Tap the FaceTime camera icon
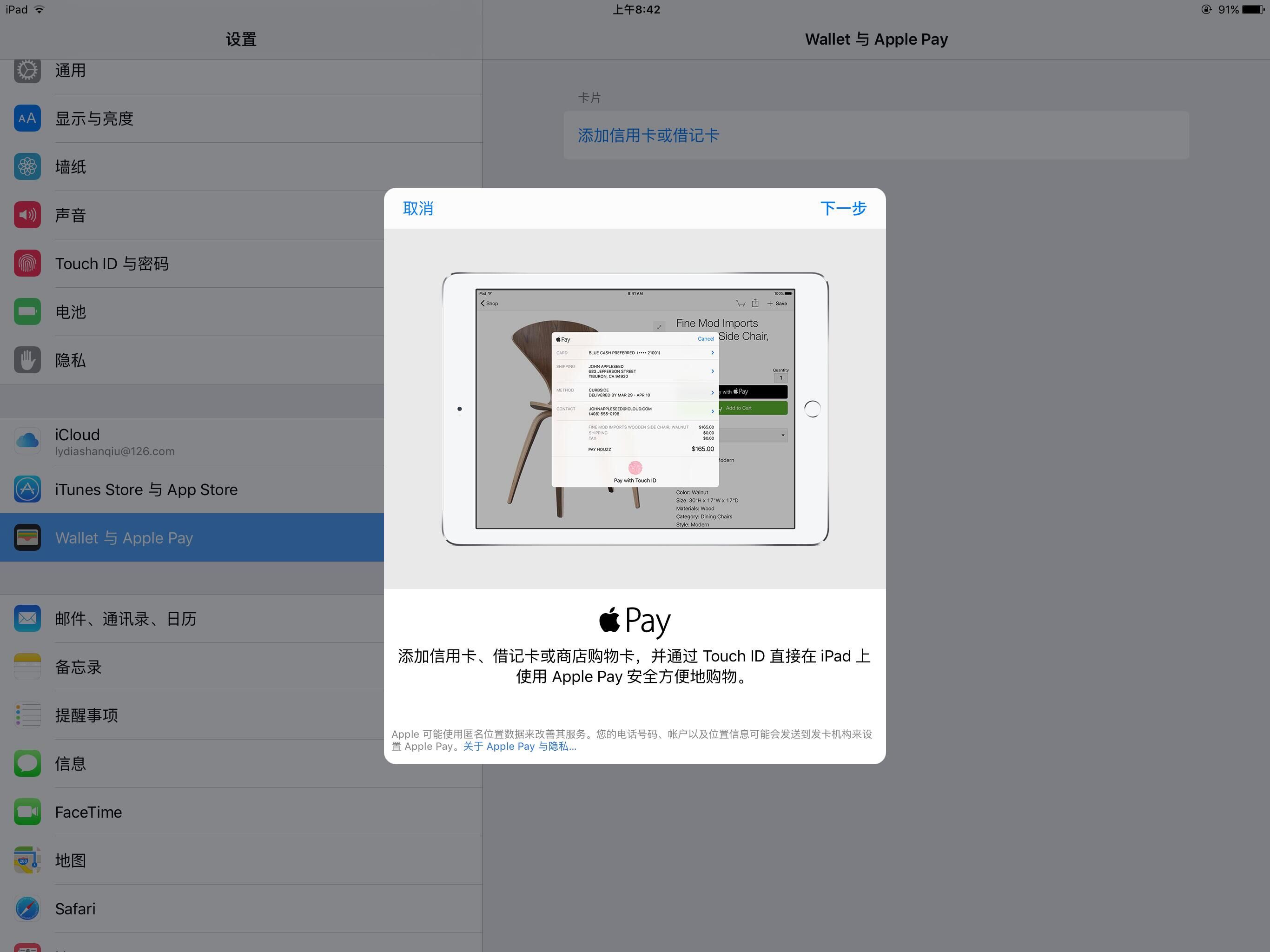 27,812
